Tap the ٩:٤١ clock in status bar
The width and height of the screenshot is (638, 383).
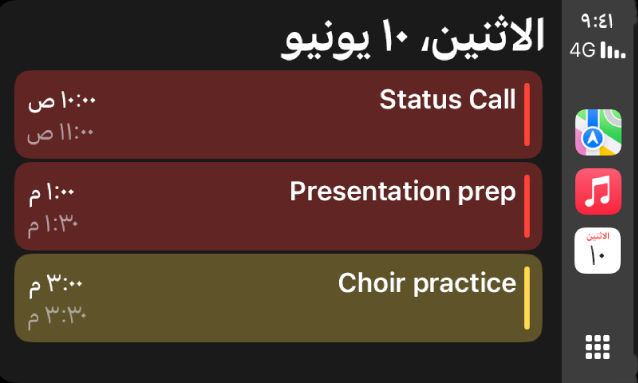[x=597, y=21]
